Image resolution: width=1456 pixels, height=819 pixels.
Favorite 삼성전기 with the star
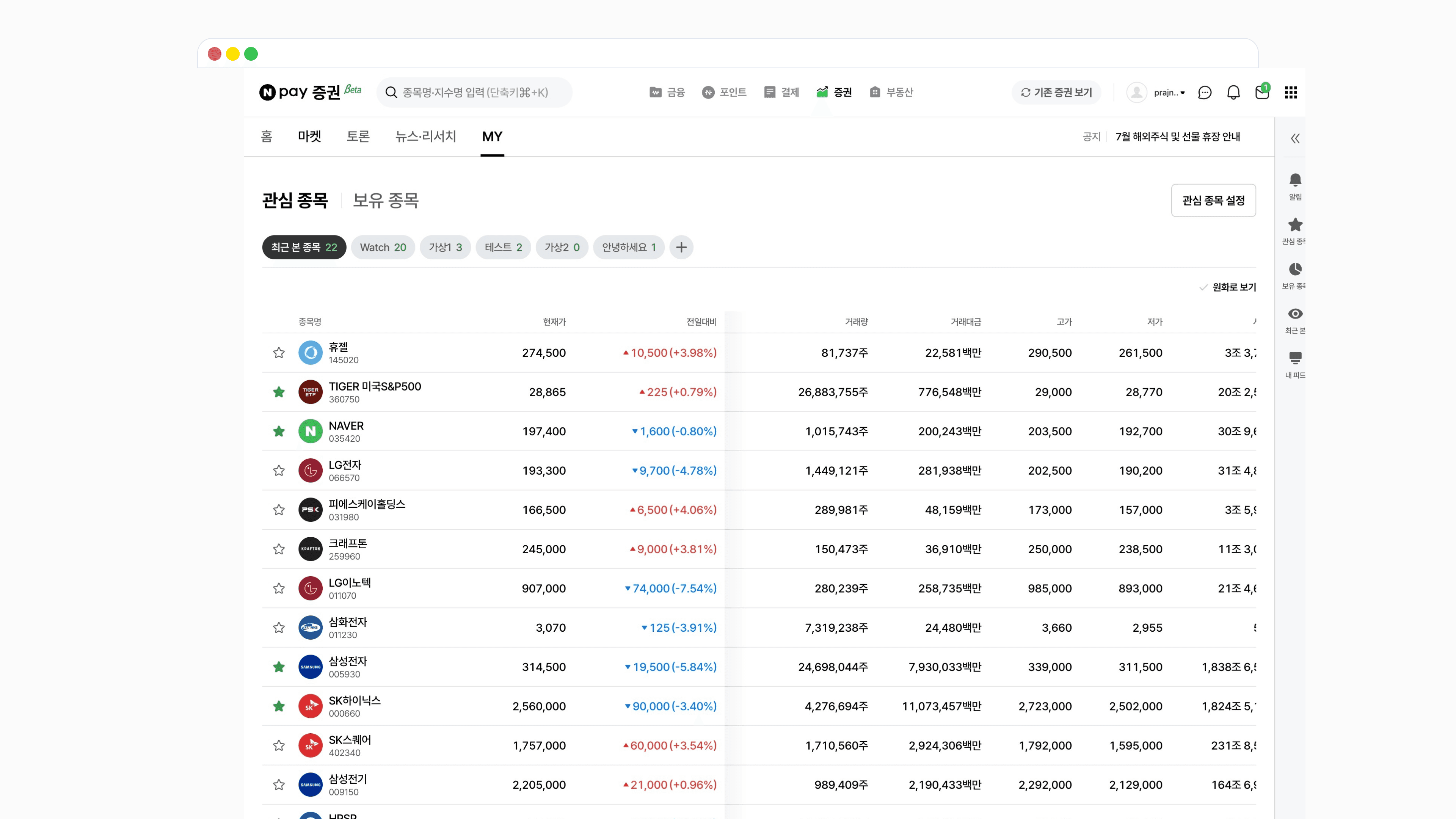(279, 784)
